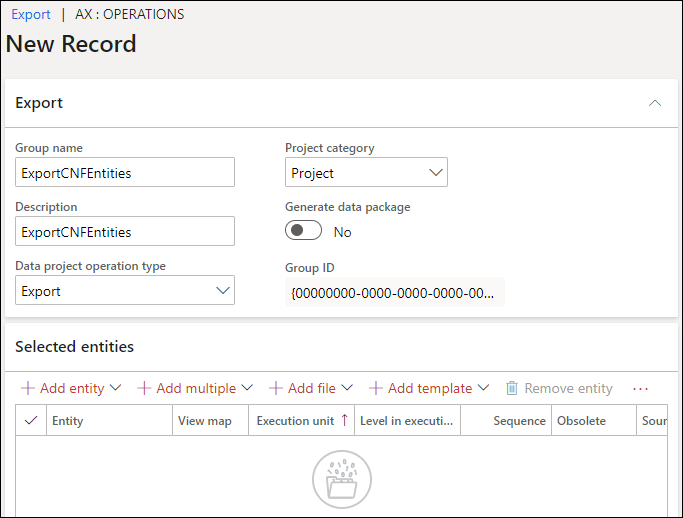This screenshot has height=518, width=683.
Task: Open the more options ellipsis menu
Action: click(x=641, y=388)
